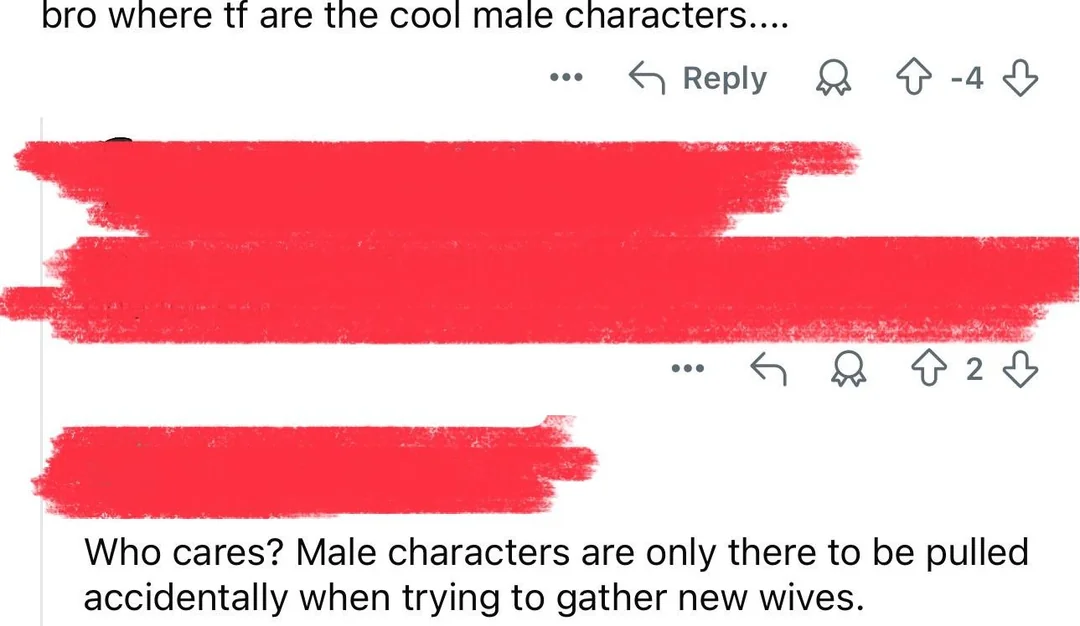Click the Reply arrow icon beside Reply label

(647, 78)
